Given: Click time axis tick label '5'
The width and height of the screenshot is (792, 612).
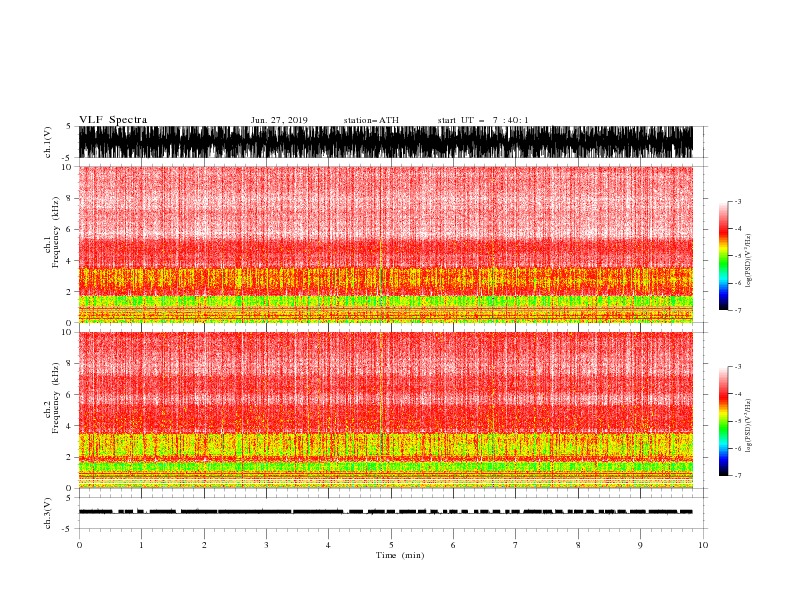Looking at the screenshot, I should click(391, 545).
